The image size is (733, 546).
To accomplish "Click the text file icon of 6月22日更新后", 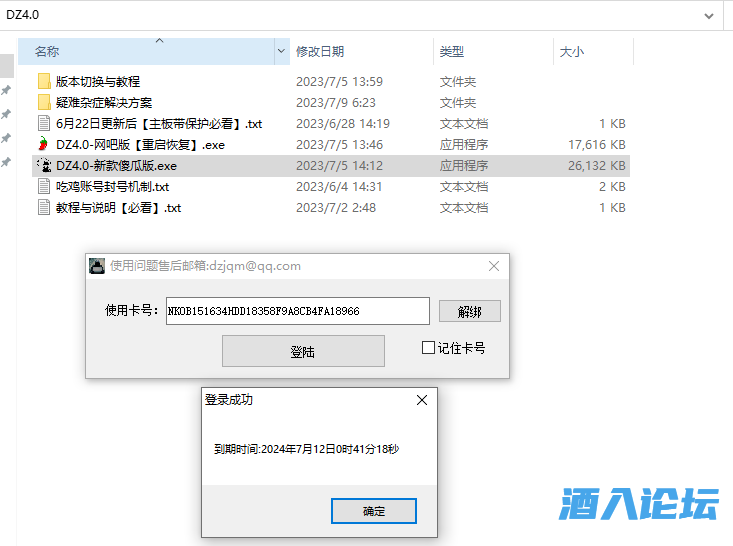I will pos(44,123).
